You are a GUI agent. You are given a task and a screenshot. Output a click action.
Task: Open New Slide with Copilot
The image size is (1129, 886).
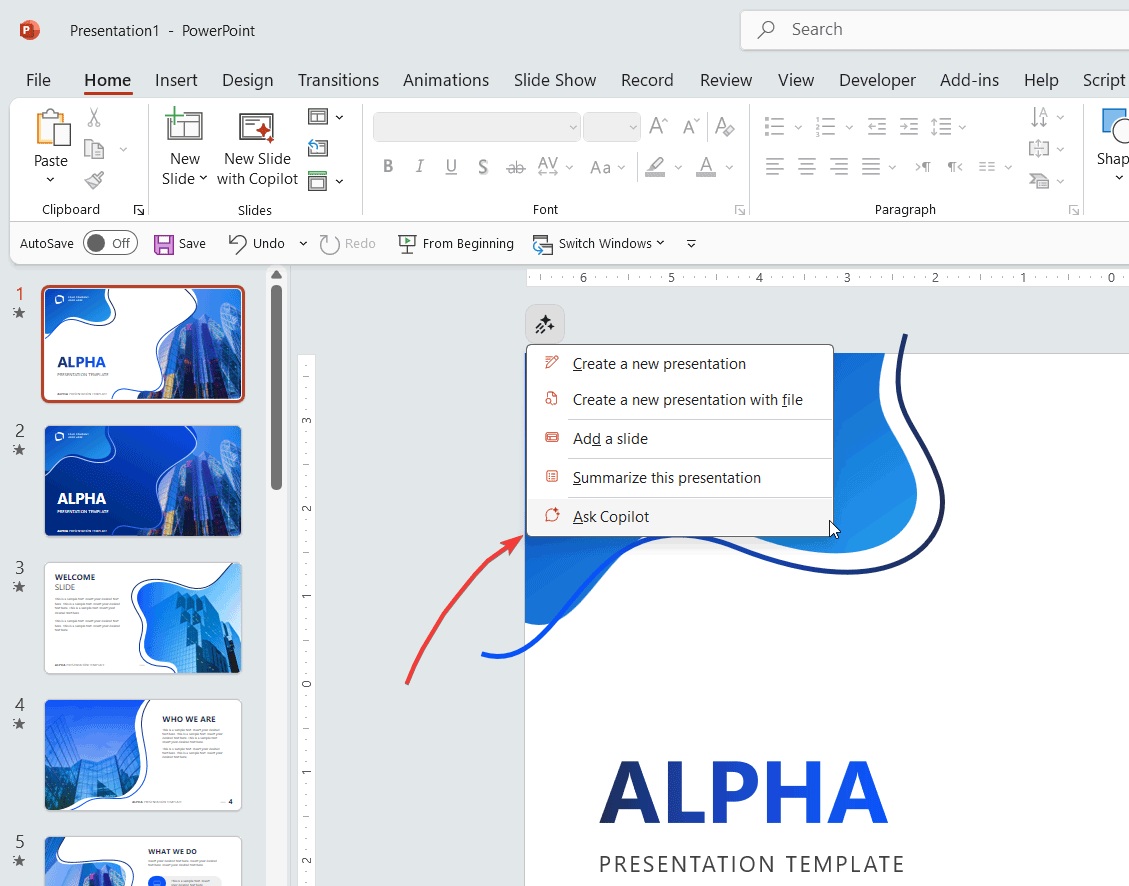[x=257, y=147]
